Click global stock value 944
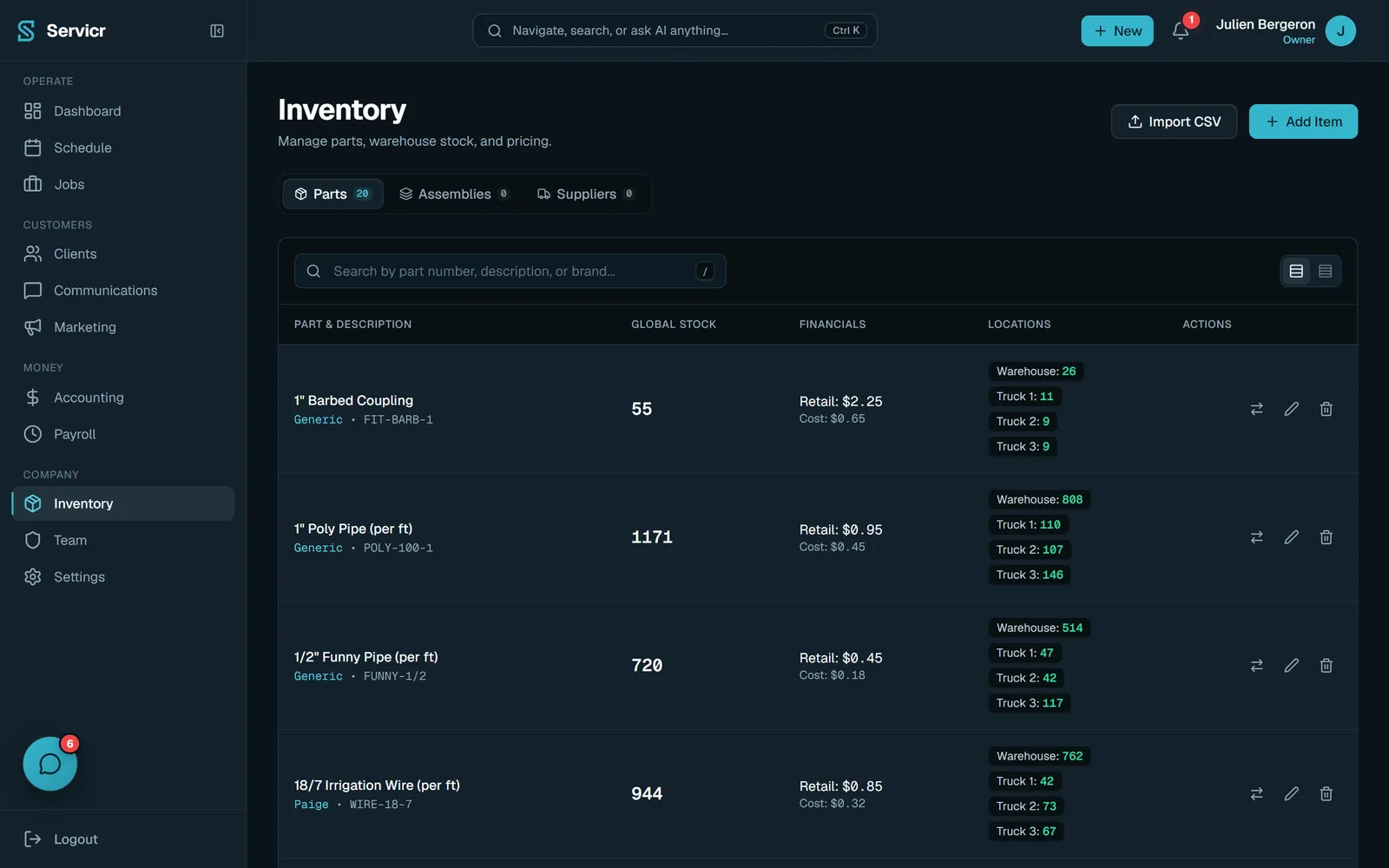Screen dimensions: 1389x868 (647, 794)
